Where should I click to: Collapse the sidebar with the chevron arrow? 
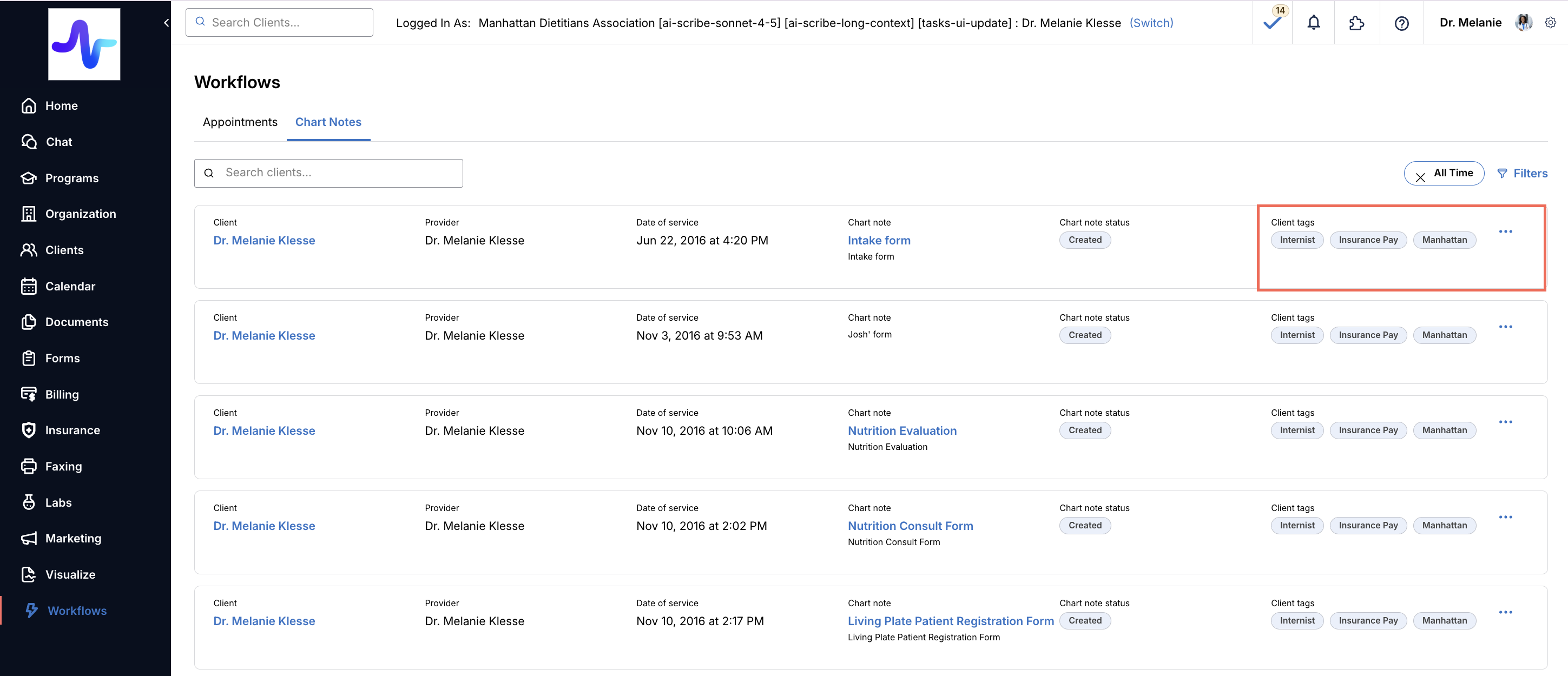[166, 23]
